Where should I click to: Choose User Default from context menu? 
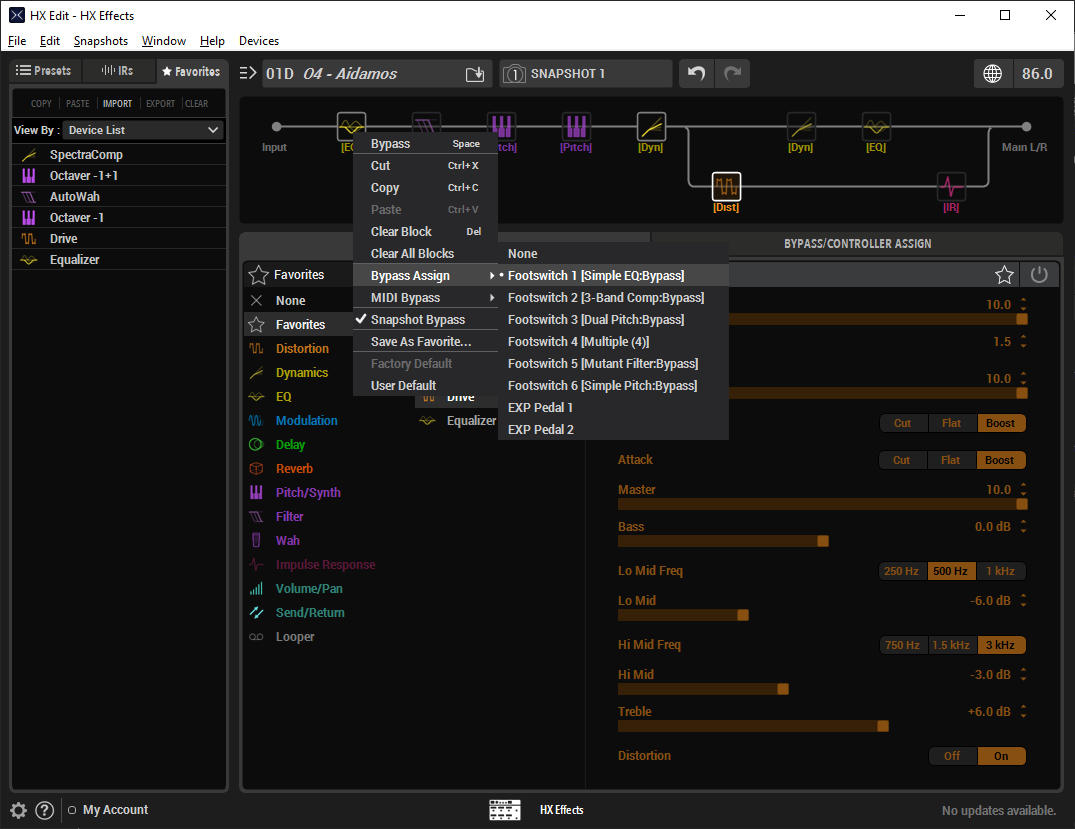click(425, 385)
